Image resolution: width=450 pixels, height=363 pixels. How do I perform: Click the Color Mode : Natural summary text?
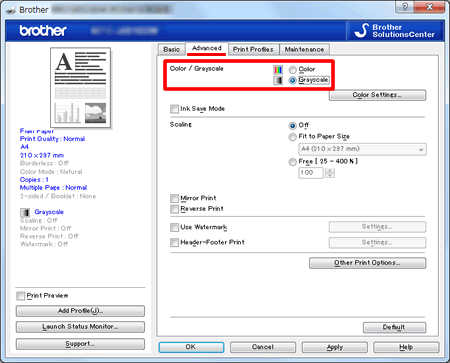tap(51, 172)
